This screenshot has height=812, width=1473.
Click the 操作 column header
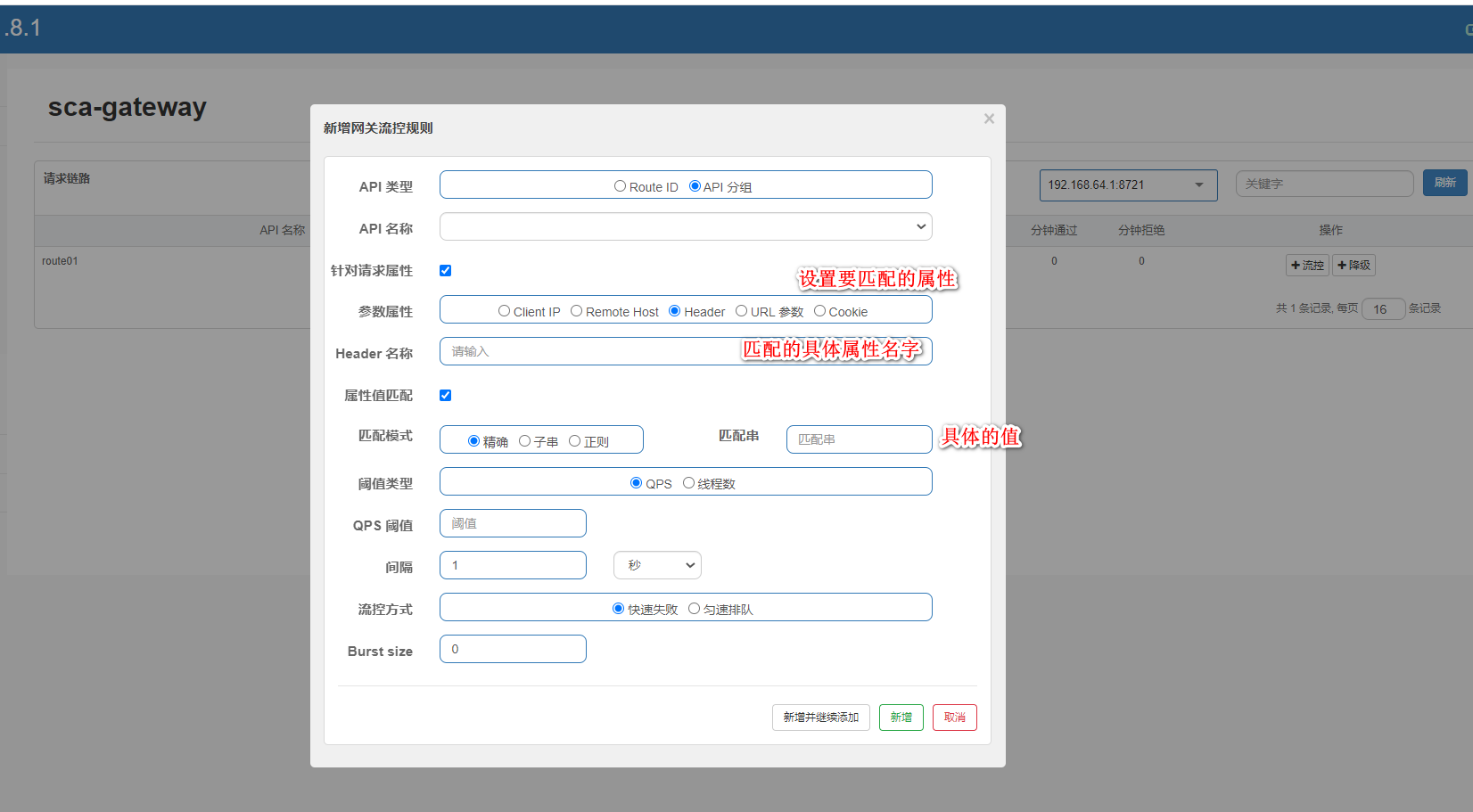tap(1331, 230)
